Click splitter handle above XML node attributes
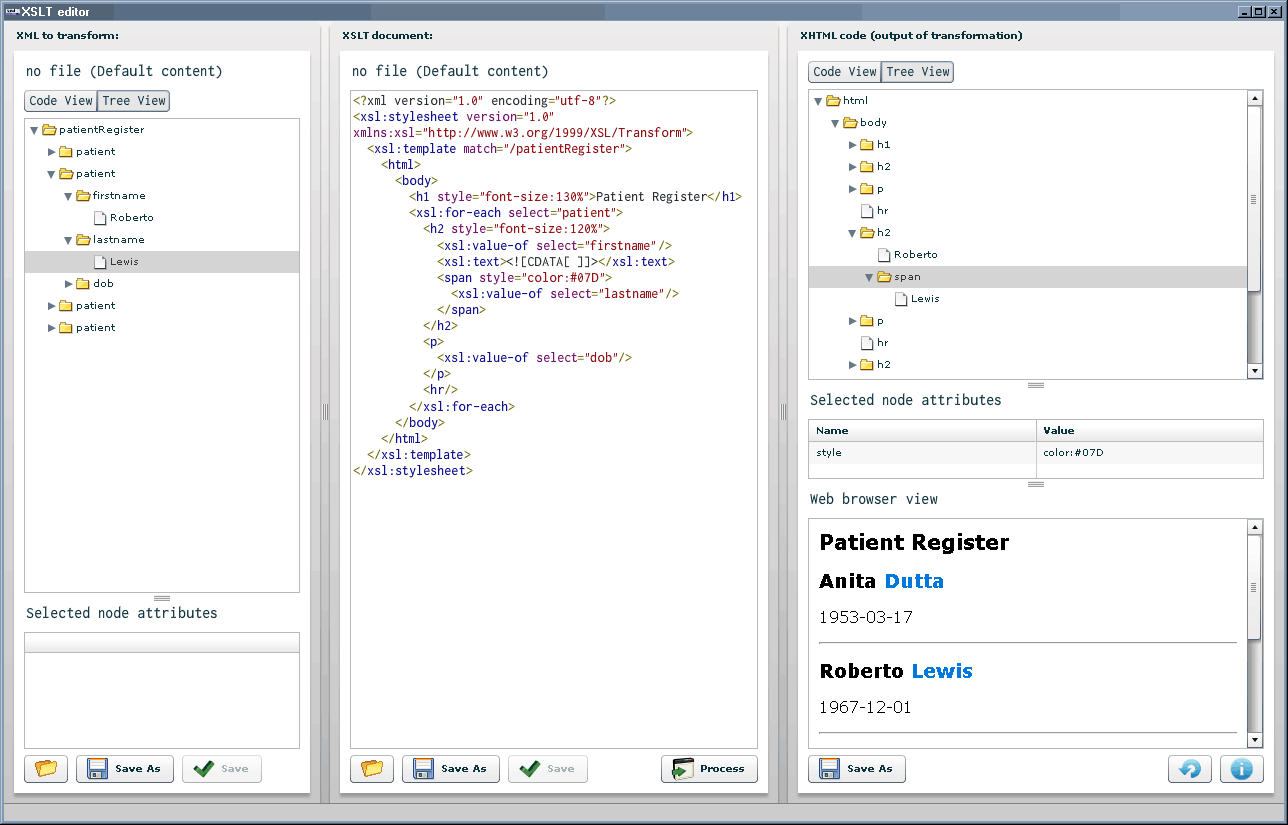The width and height of the screenshot is (1288, 825). (x=162, y=598)
